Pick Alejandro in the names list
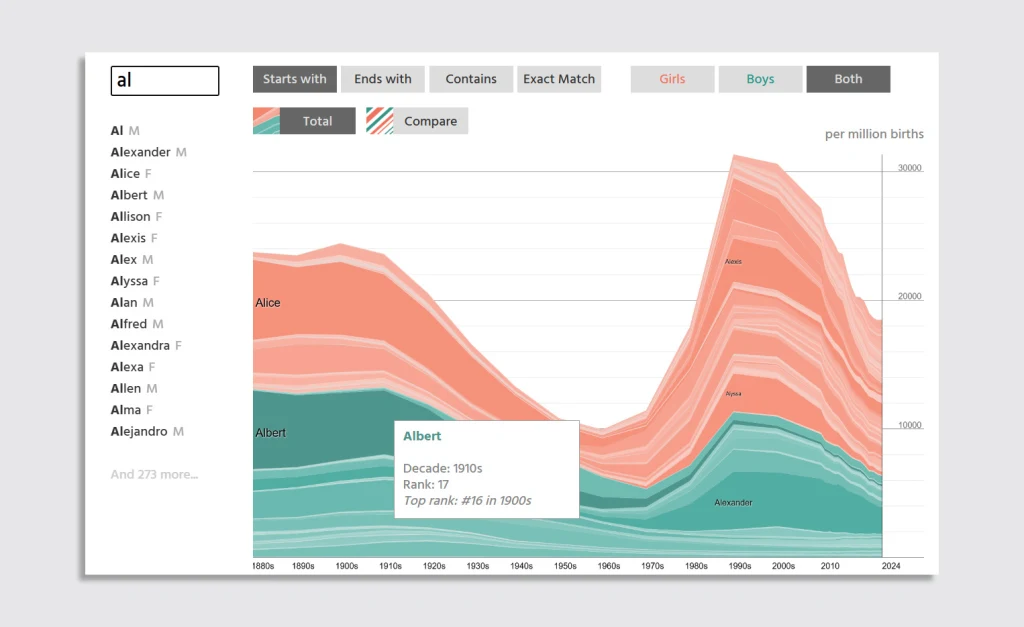The width and height of the screenshot is (1024, 627). tap(140, 431)
